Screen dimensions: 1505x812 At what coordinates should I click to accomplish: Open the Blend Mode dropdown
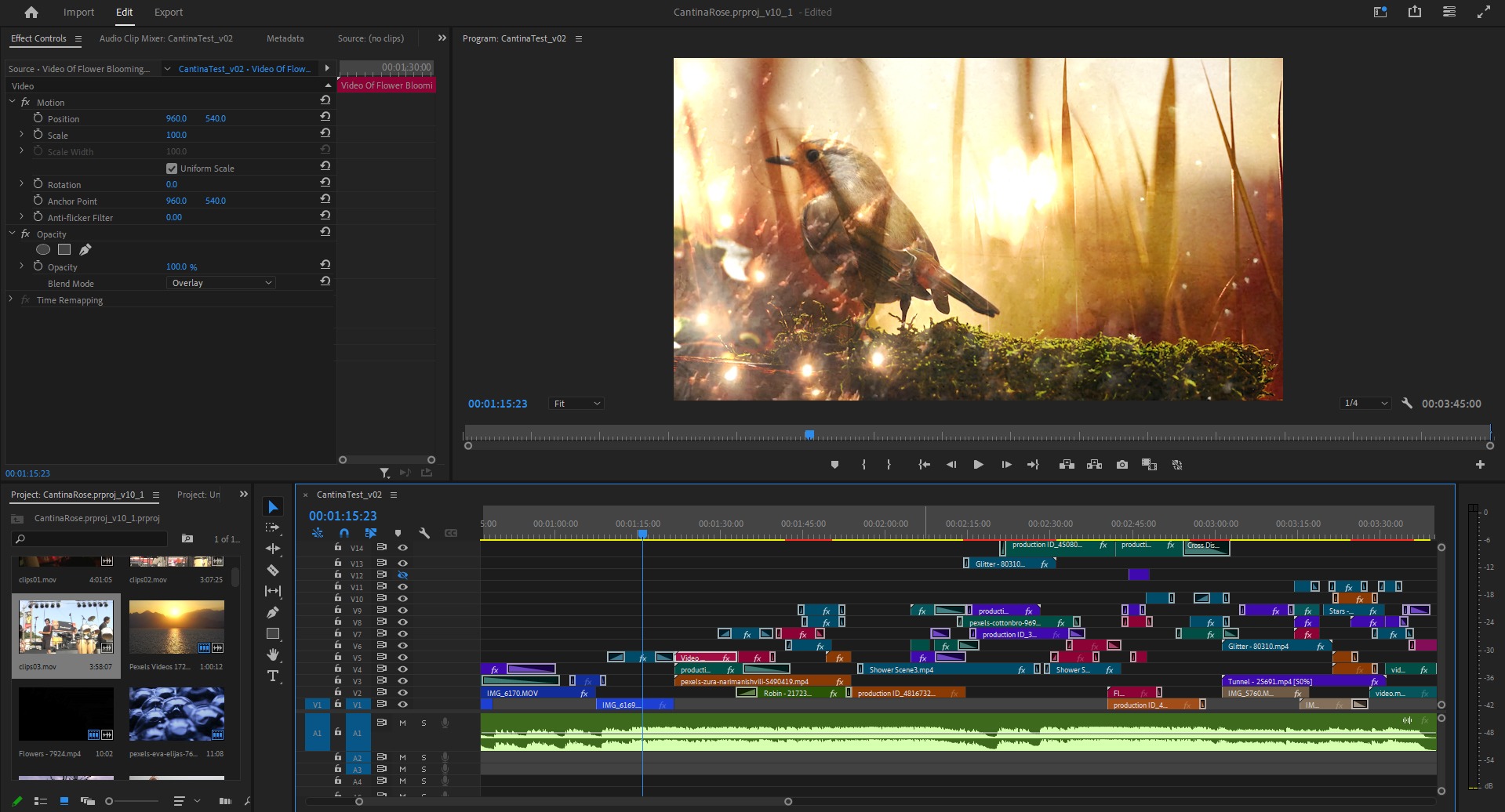(221, 283)
